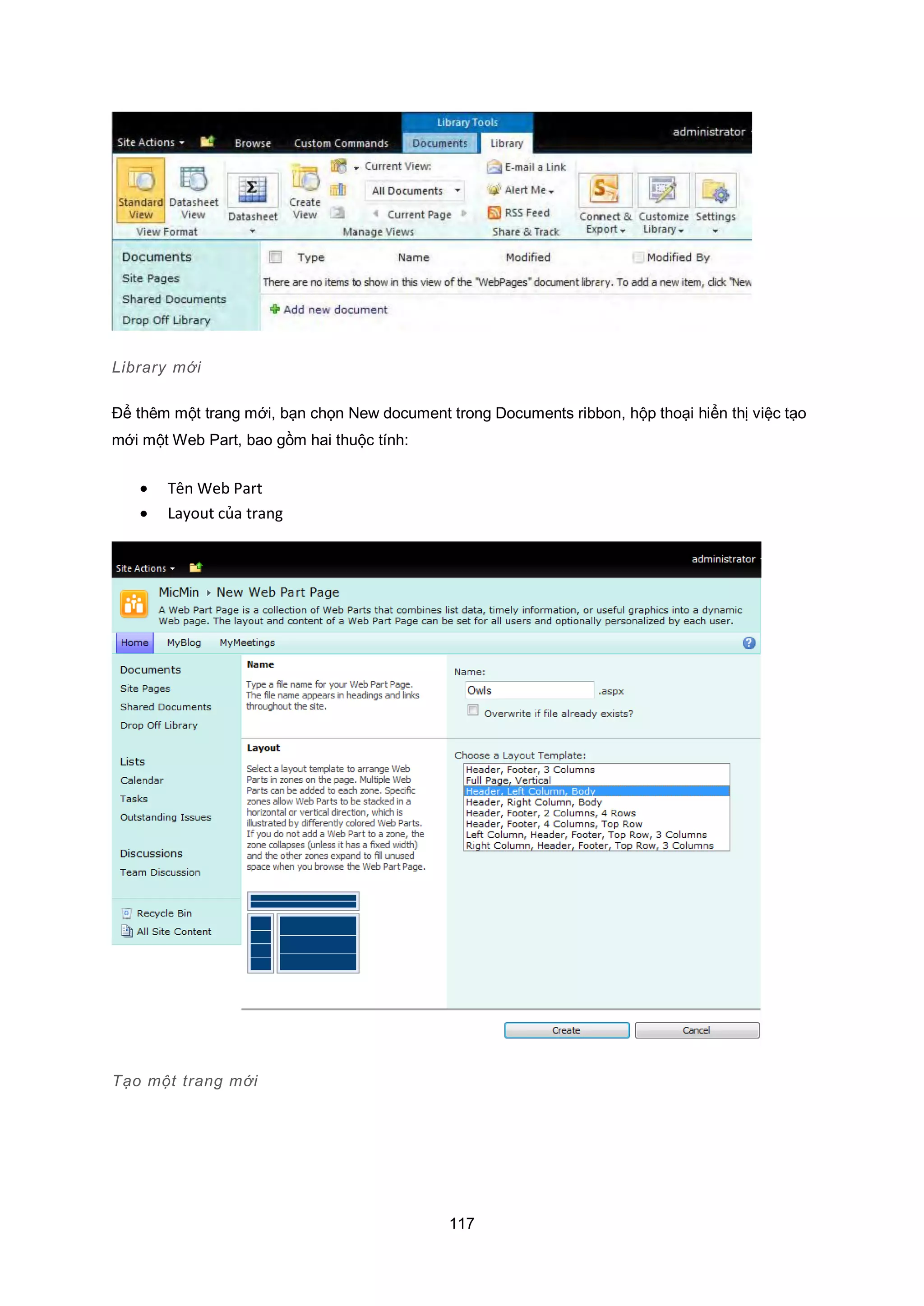This screenshot has height=1306, width=924.
Task: Expand the All Documents view dropdown
Action: 457,190
